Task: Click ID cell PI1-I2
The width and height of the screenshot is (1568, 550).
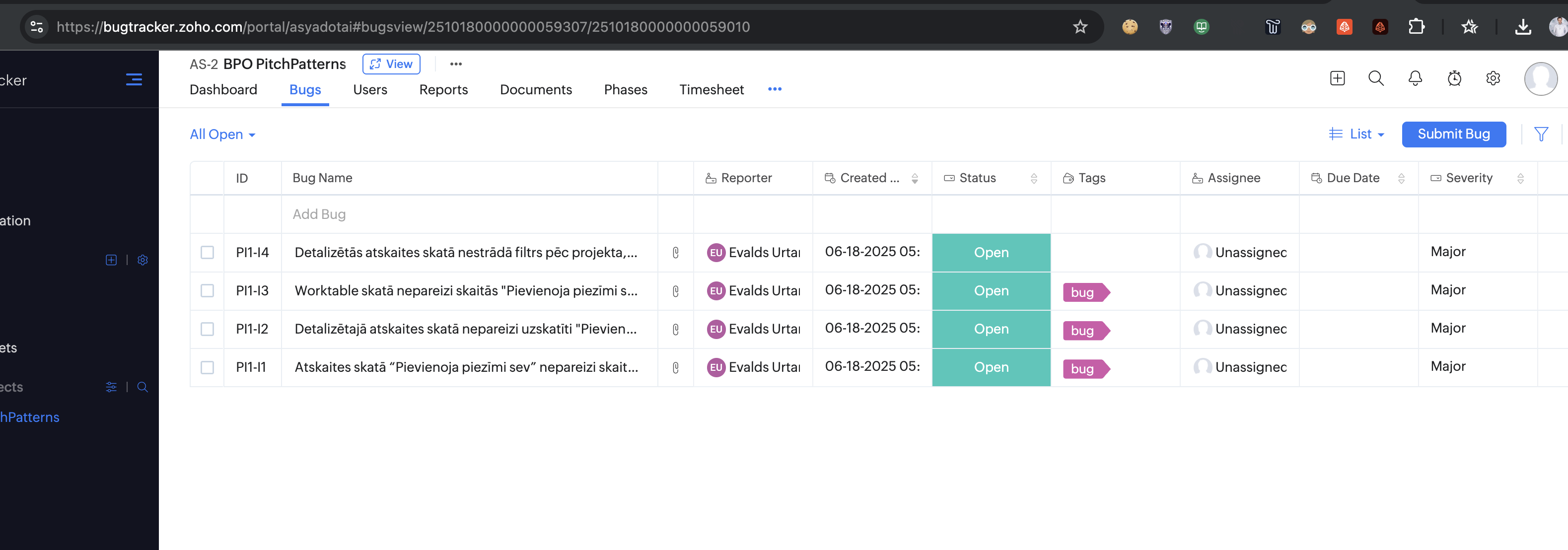Action: (252, 329)
